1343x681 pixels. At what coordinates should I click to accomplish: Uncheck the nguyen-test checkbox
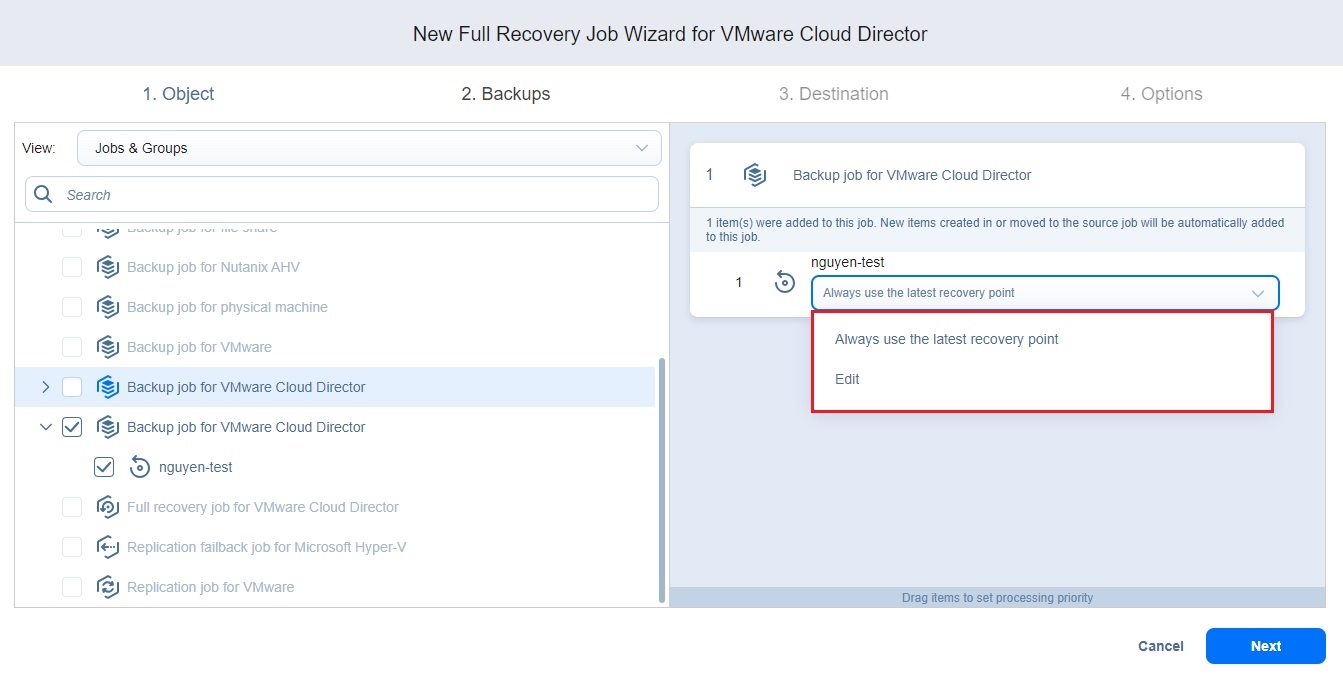104,467
